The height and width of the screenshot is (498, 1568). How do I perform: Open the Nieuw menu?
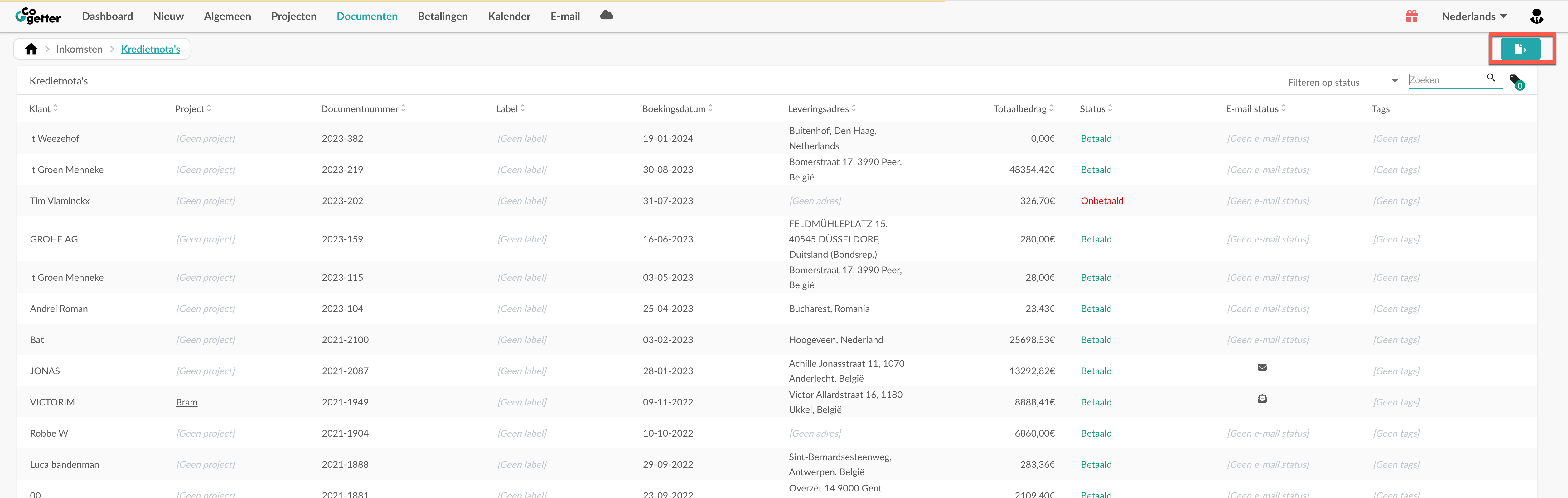click(x=168, y=17)
